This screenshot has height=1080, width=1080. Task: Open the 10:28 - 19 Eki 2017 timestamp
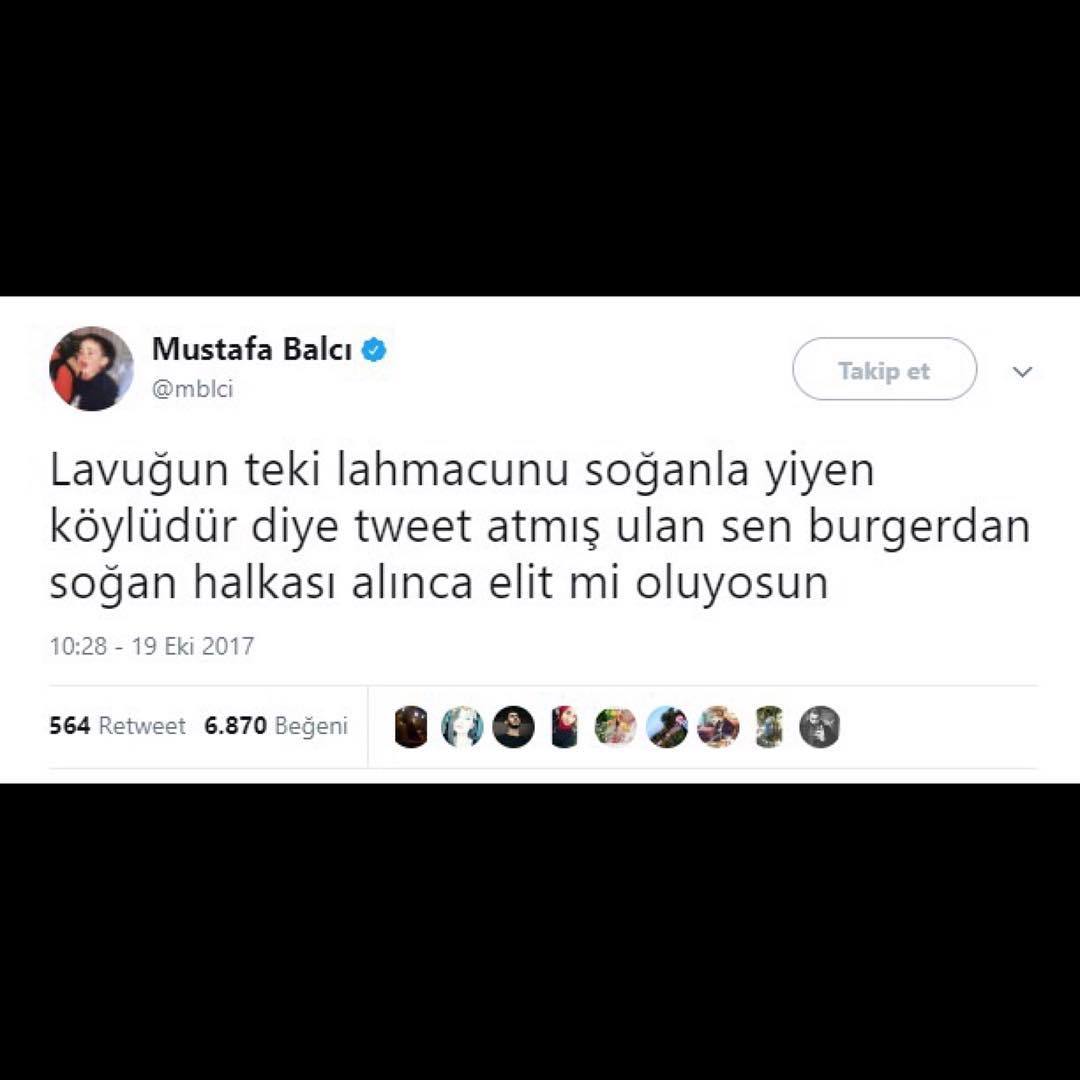[152, 646]
